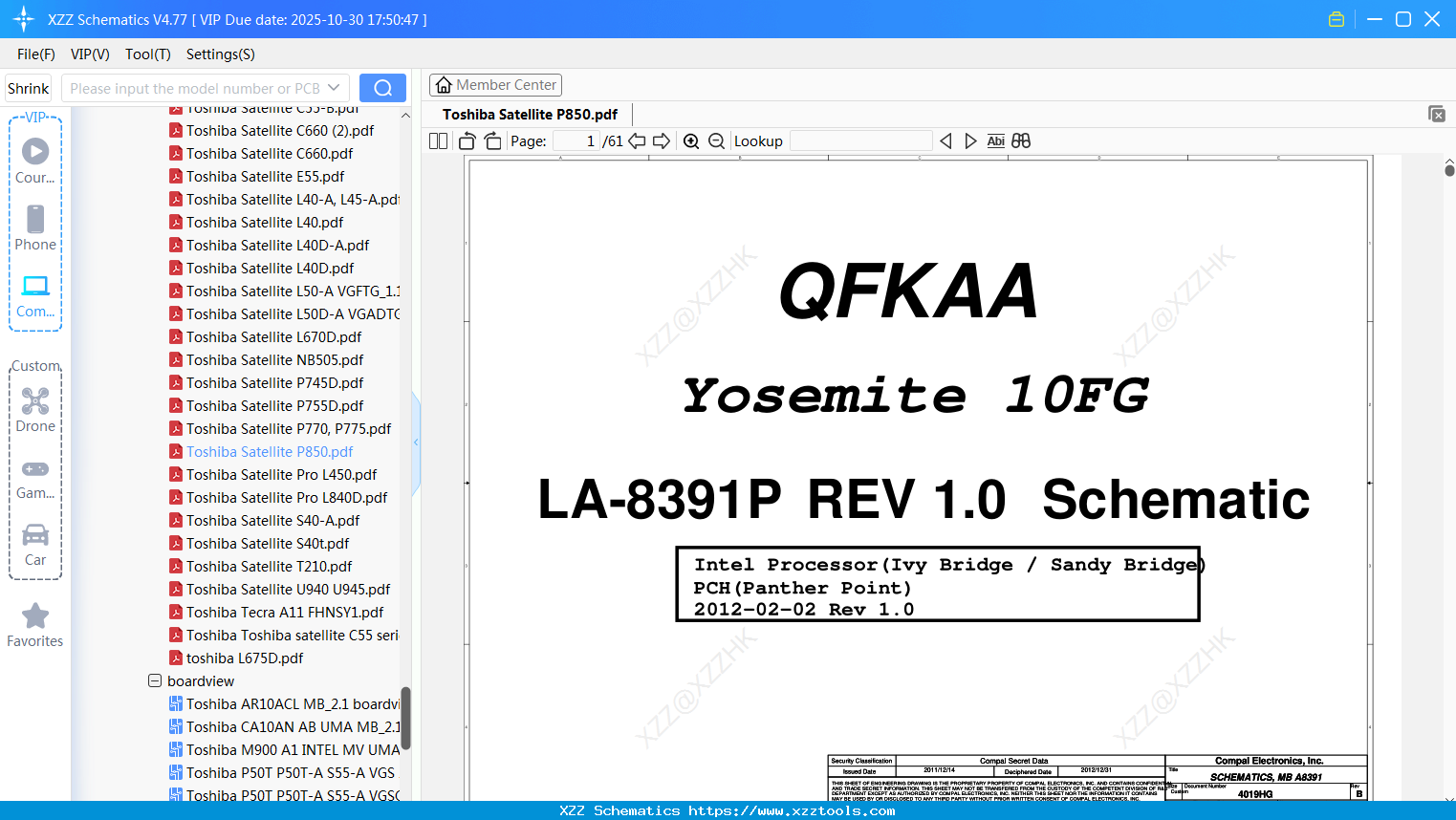Viewport: 1456px width, 820px height.
Task: Open Toshiba Satellite T210.pdf
Action: [x=270, y=567]
